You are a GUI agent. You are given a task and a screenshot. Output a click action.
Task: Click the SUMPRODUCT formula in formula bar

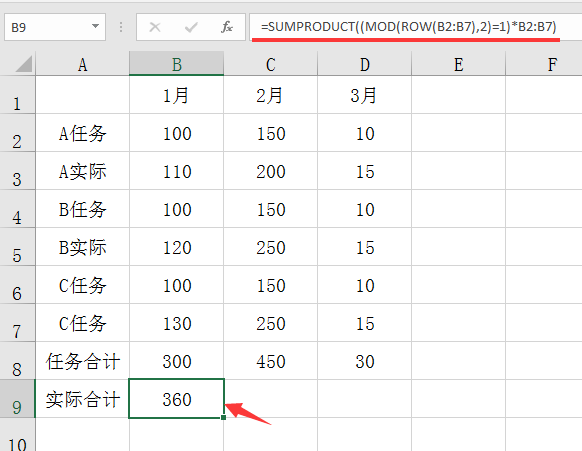(408, 27)
